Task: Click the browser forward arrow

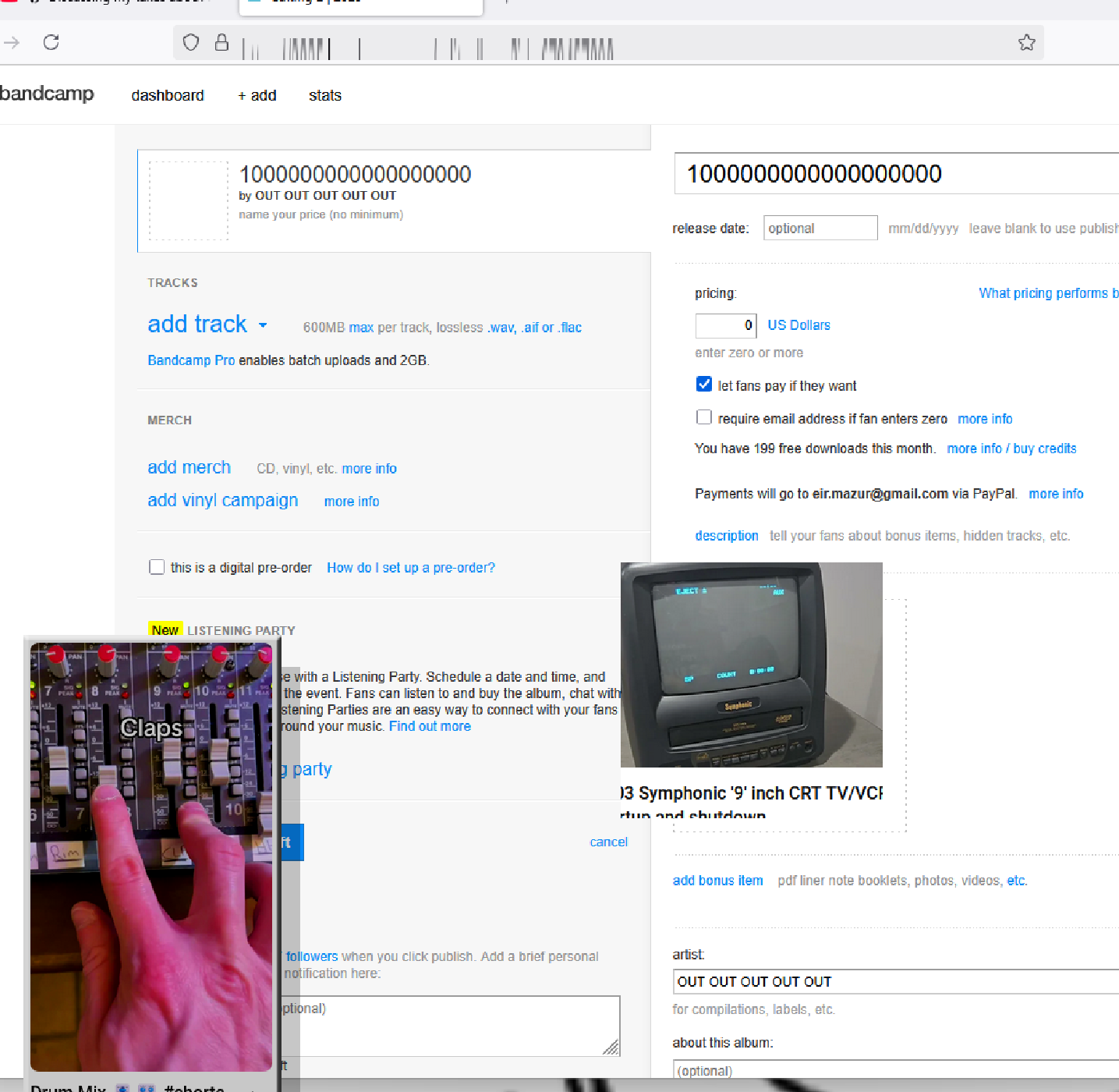Action: (x=12, y=42)
